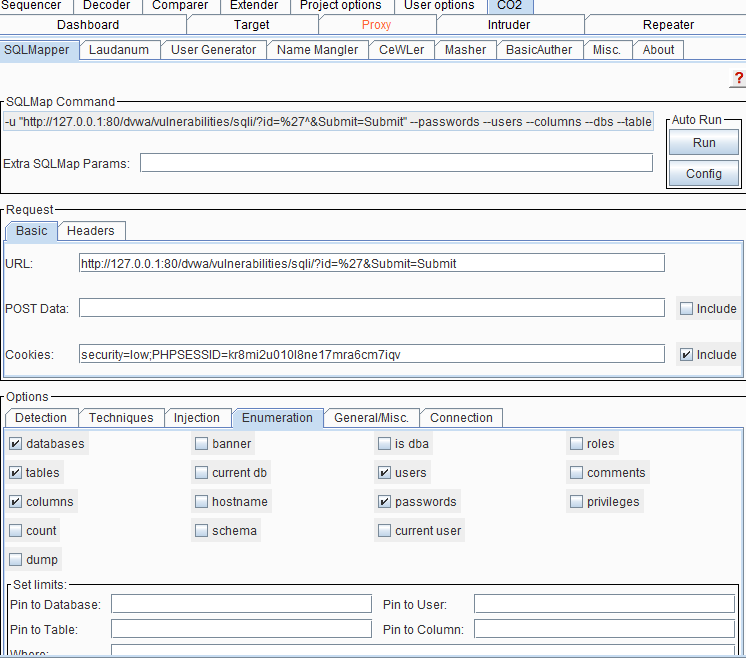Open the Target tab
The width and height of the screenshot is (746, 658).
click(x=252, y=25)
